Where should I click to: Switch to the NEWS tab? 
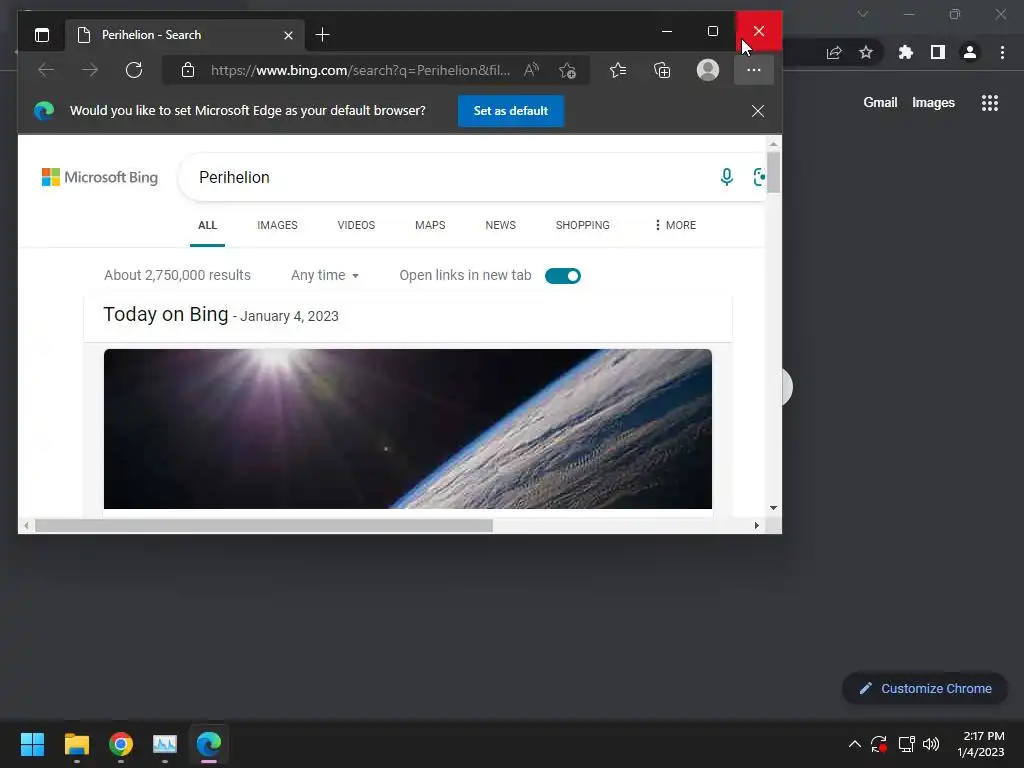tap(500, 225)
